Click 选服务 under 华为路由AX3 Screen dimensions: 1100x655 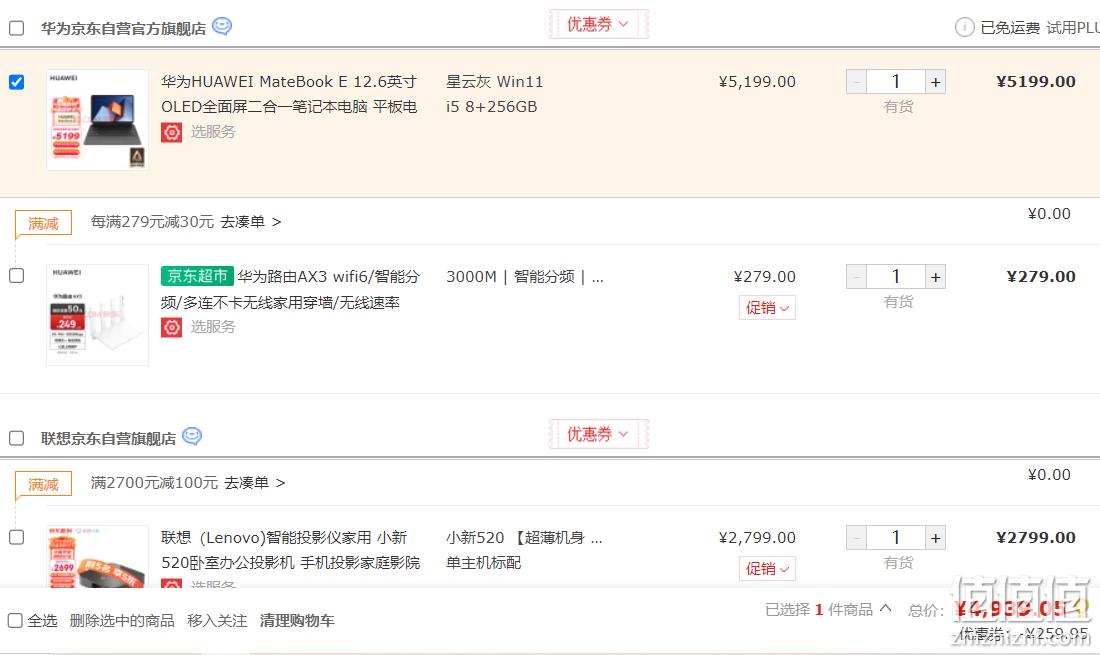coord(213,327)
